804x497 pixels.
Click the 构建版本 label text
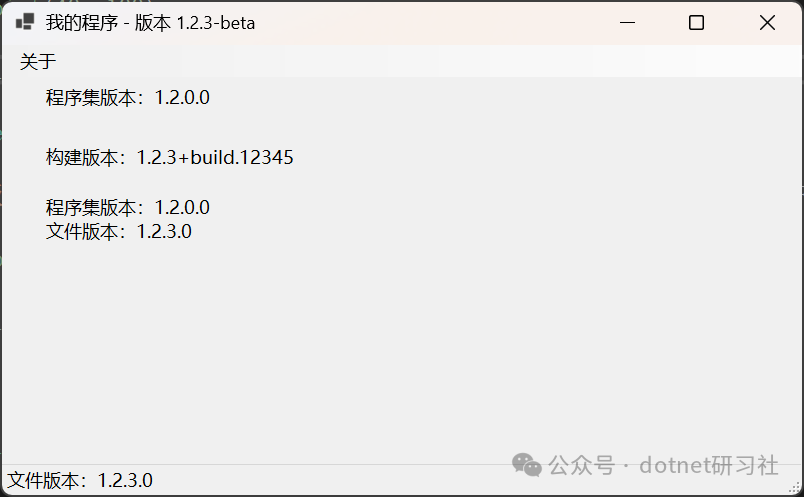85,157
